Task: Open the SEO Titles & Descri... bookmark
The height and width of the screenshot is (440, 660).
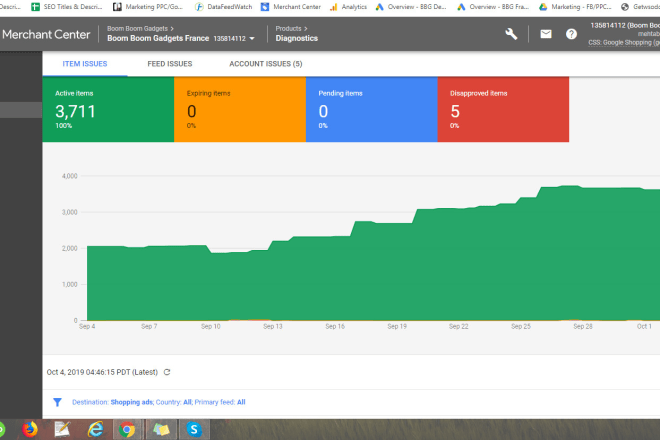Action: pyautogui.click(x=67, y=7)
